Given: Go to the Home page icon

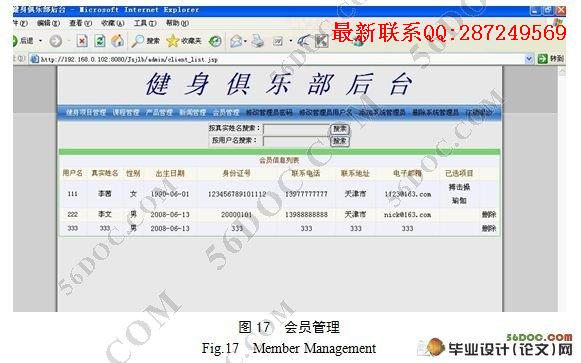Looking at the screenshot, I should coord(118,41).
